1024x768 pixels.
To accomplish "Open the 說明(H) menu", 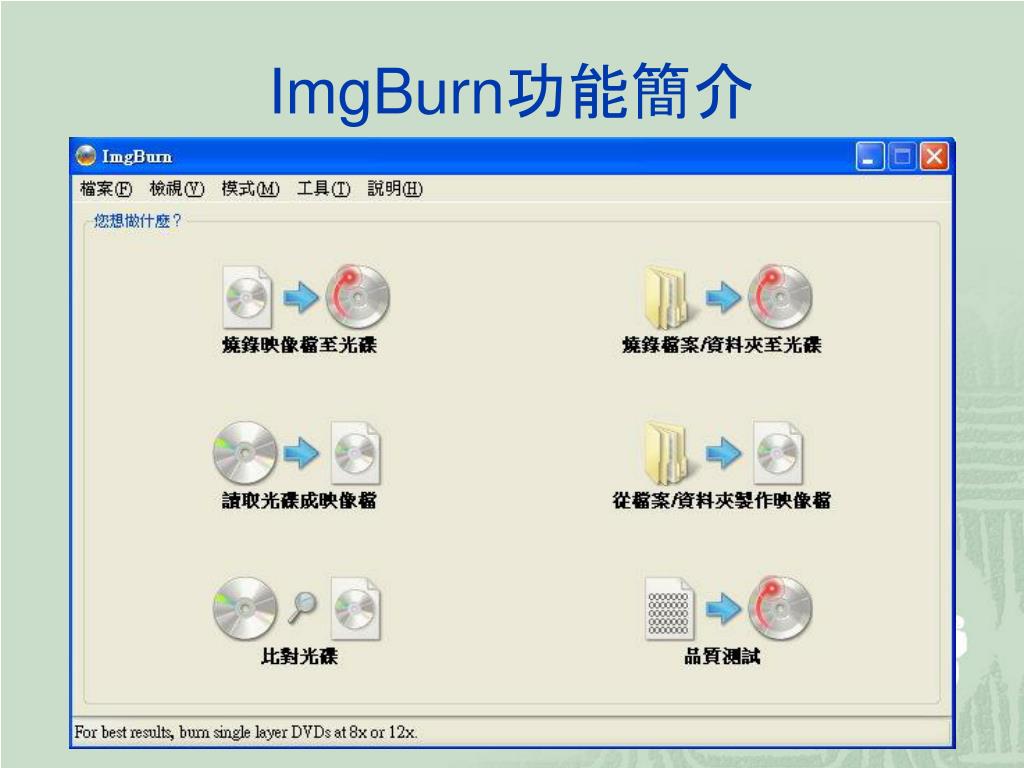I will (395, 189).
